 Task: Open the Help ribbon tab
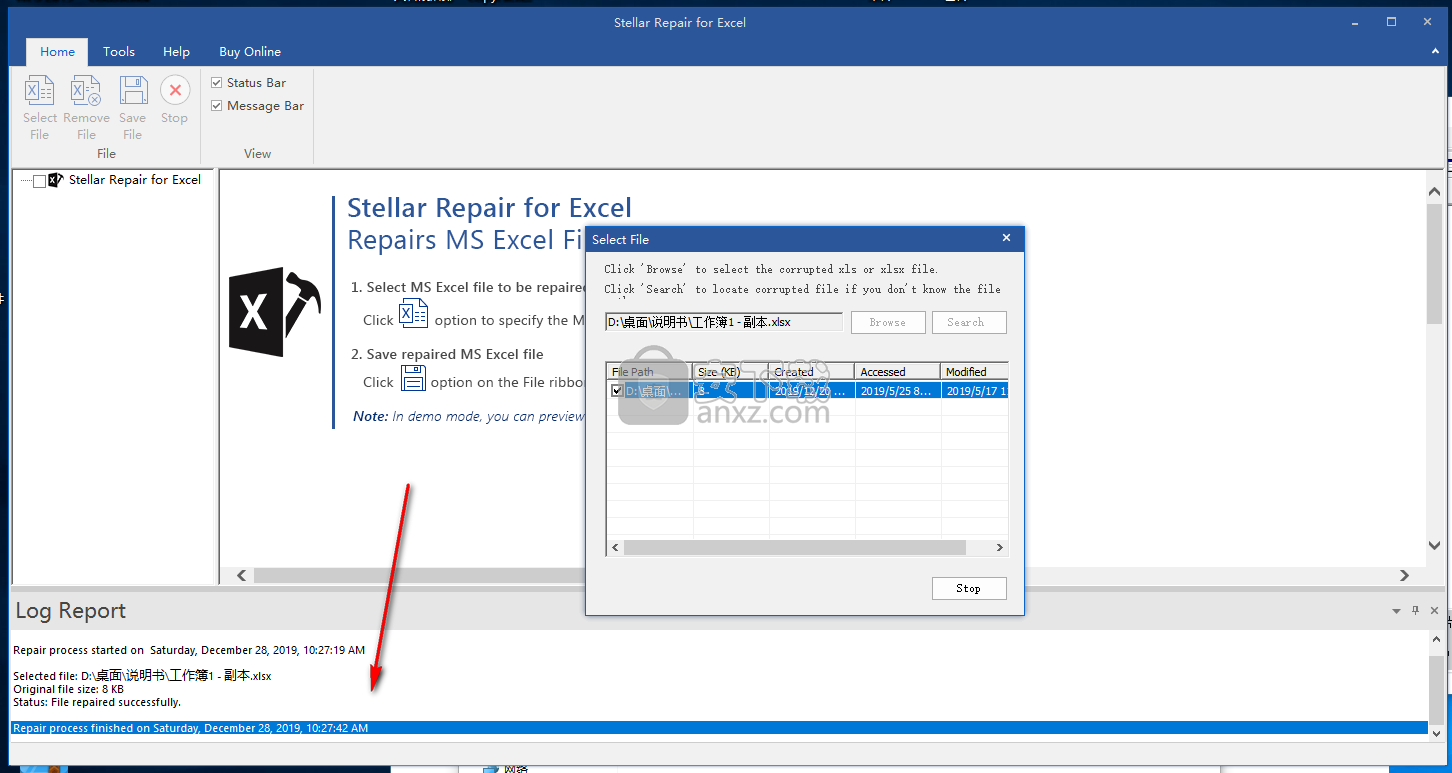[x=176, y=52]
